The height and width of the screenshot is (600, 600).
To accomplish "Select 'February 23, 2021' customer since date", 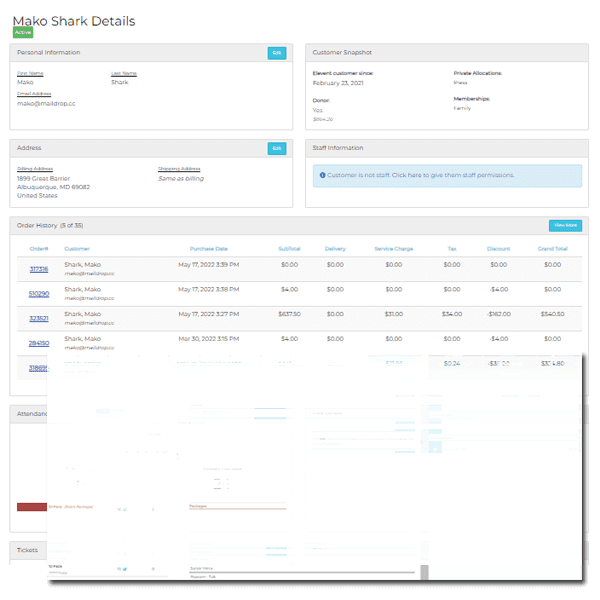I will tap(338, 83).
